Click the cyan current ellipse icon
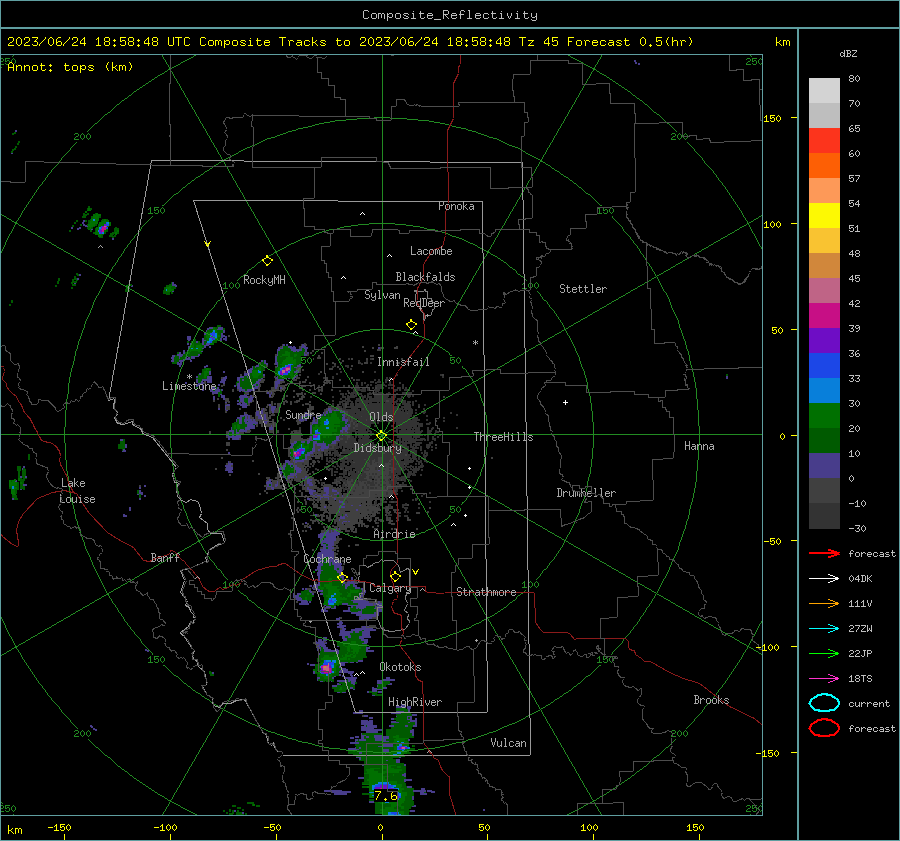Screen dimensions: 900x841 824,703
